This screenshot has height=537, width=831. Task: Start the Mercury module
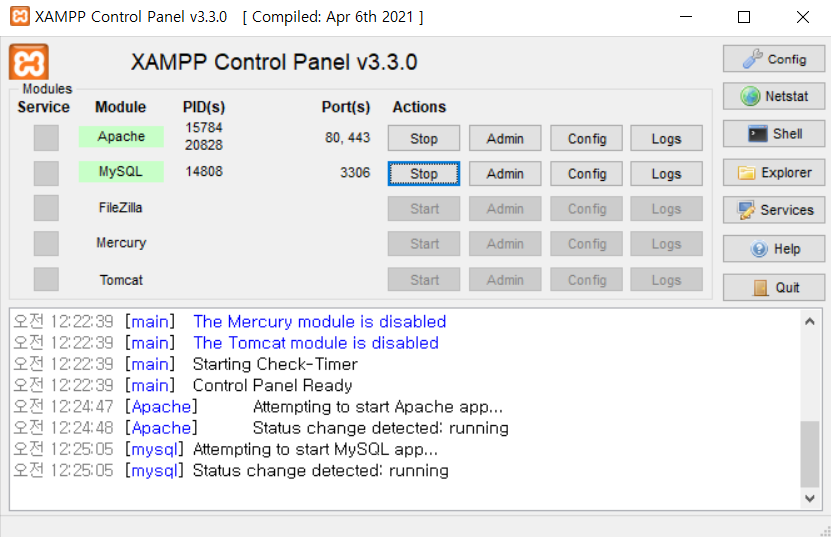[424, 243]
